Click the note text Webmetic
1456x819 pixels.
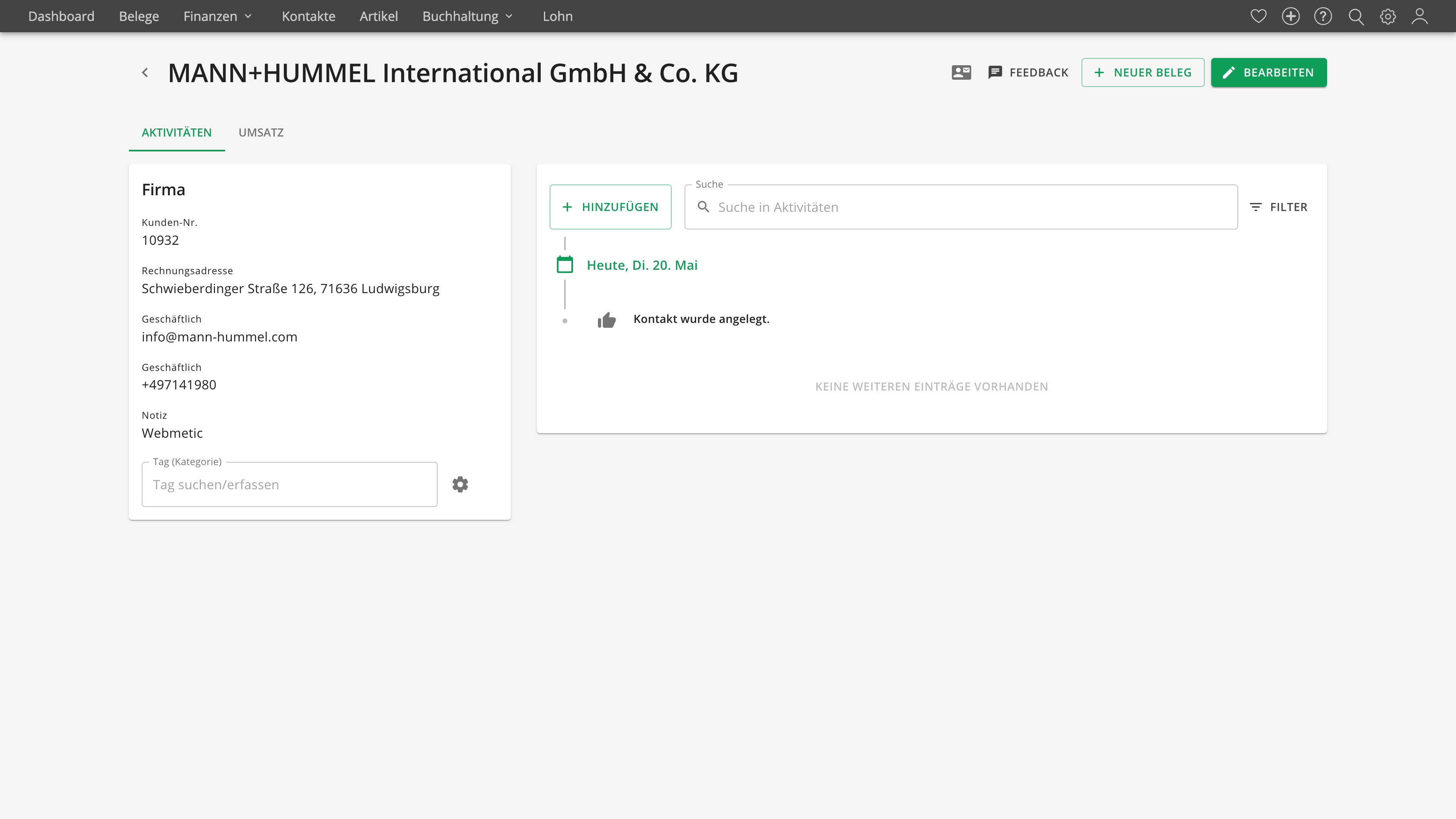tap(172, 433)
